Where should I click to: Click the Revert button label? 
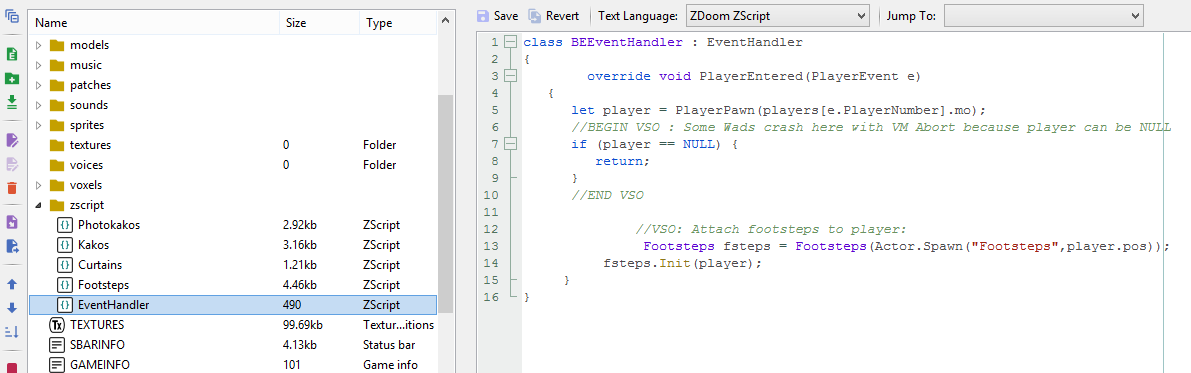[563, 16]
